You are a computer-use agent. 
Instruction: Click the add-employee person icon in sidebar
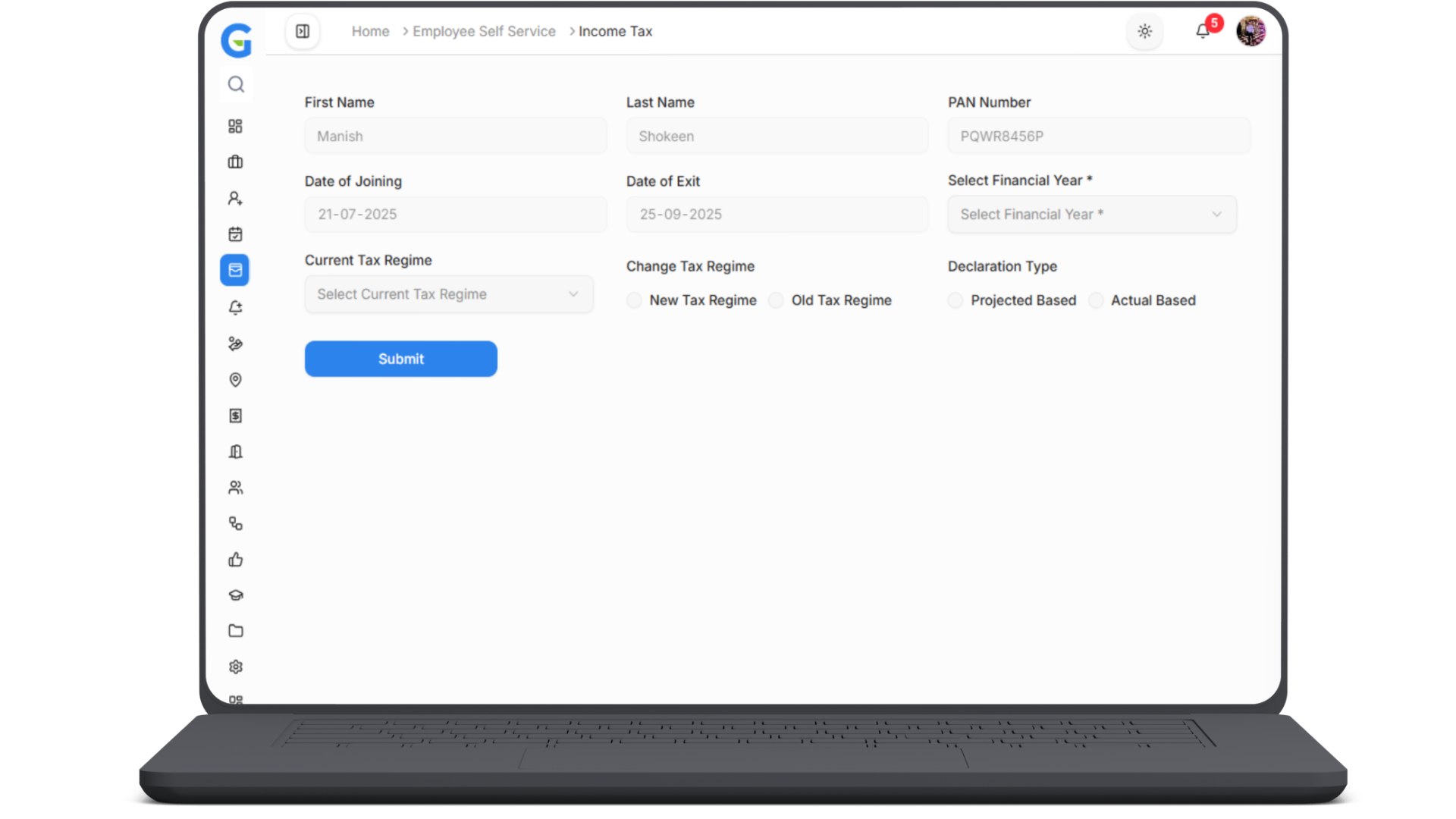click(x=235, y=198)
